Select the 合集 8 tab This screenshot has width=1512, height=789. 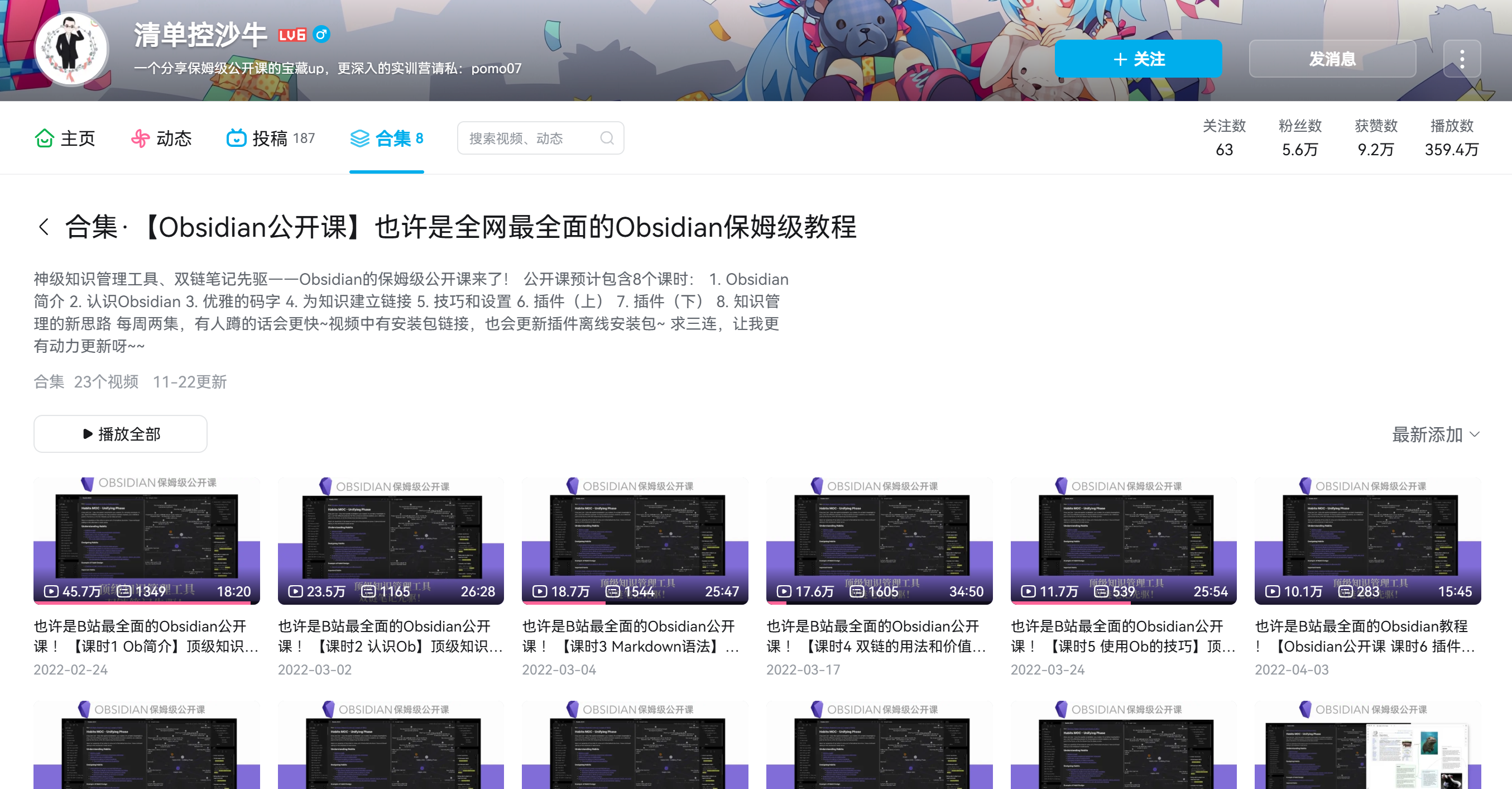386,138
